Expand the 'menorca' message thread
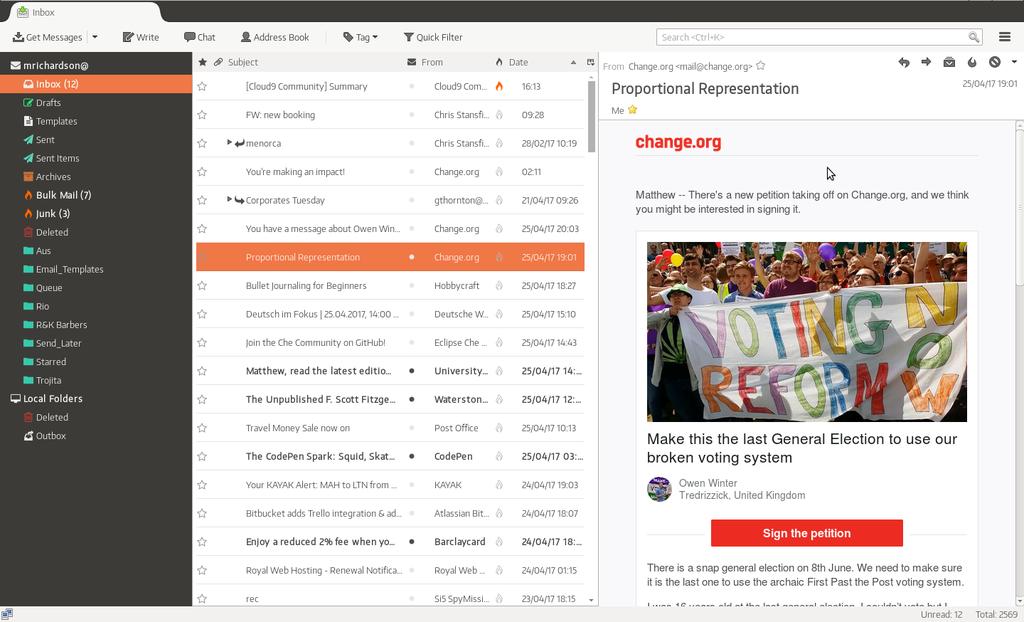The image size is (1024, 622). [229, 143]
